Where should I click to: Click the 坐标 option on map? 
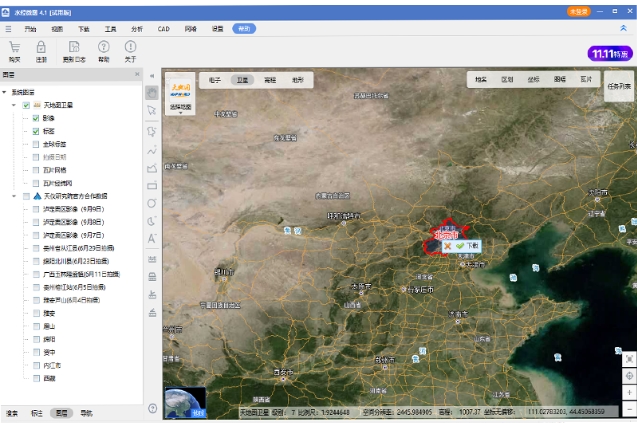(x=533, y=79)
